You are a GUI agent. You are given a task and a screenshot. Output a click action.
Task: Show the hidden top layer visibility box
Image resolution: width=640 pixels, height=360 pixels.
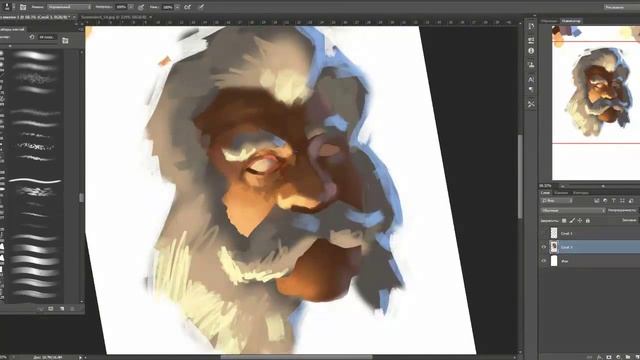(544, 233)
